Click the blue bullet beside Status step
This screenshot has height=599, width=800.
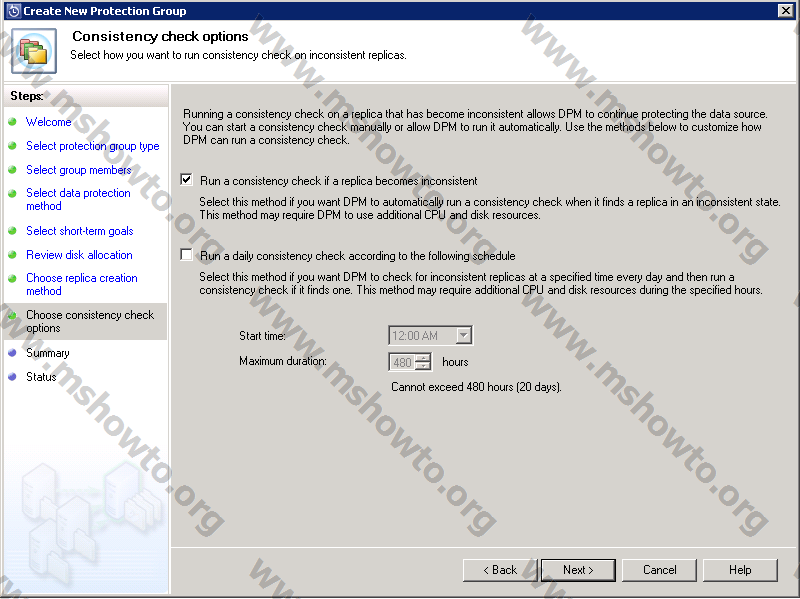pyautogui.click(x=13, y=377)
